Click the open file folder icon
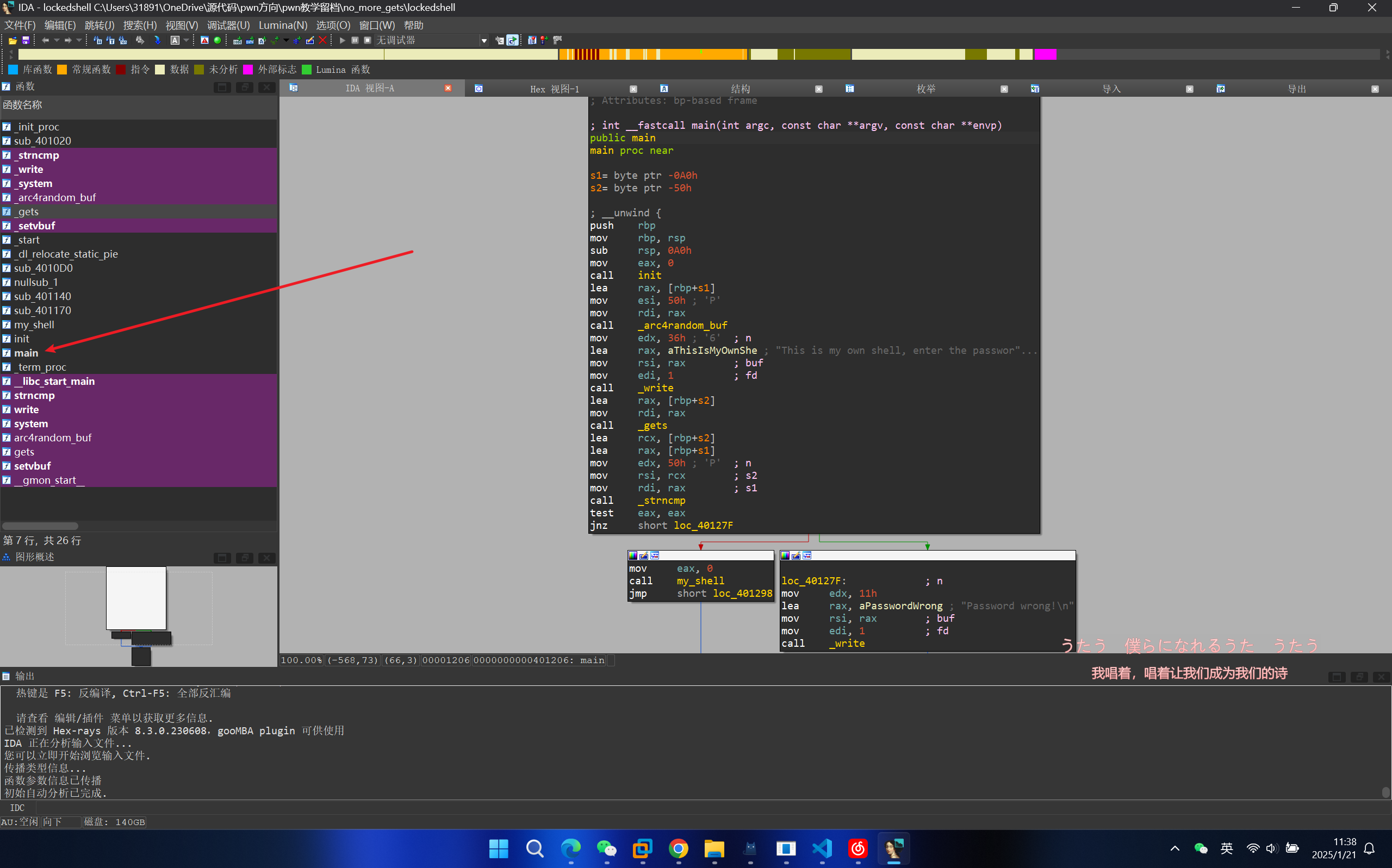The image size is (1392, 868). 13,40
